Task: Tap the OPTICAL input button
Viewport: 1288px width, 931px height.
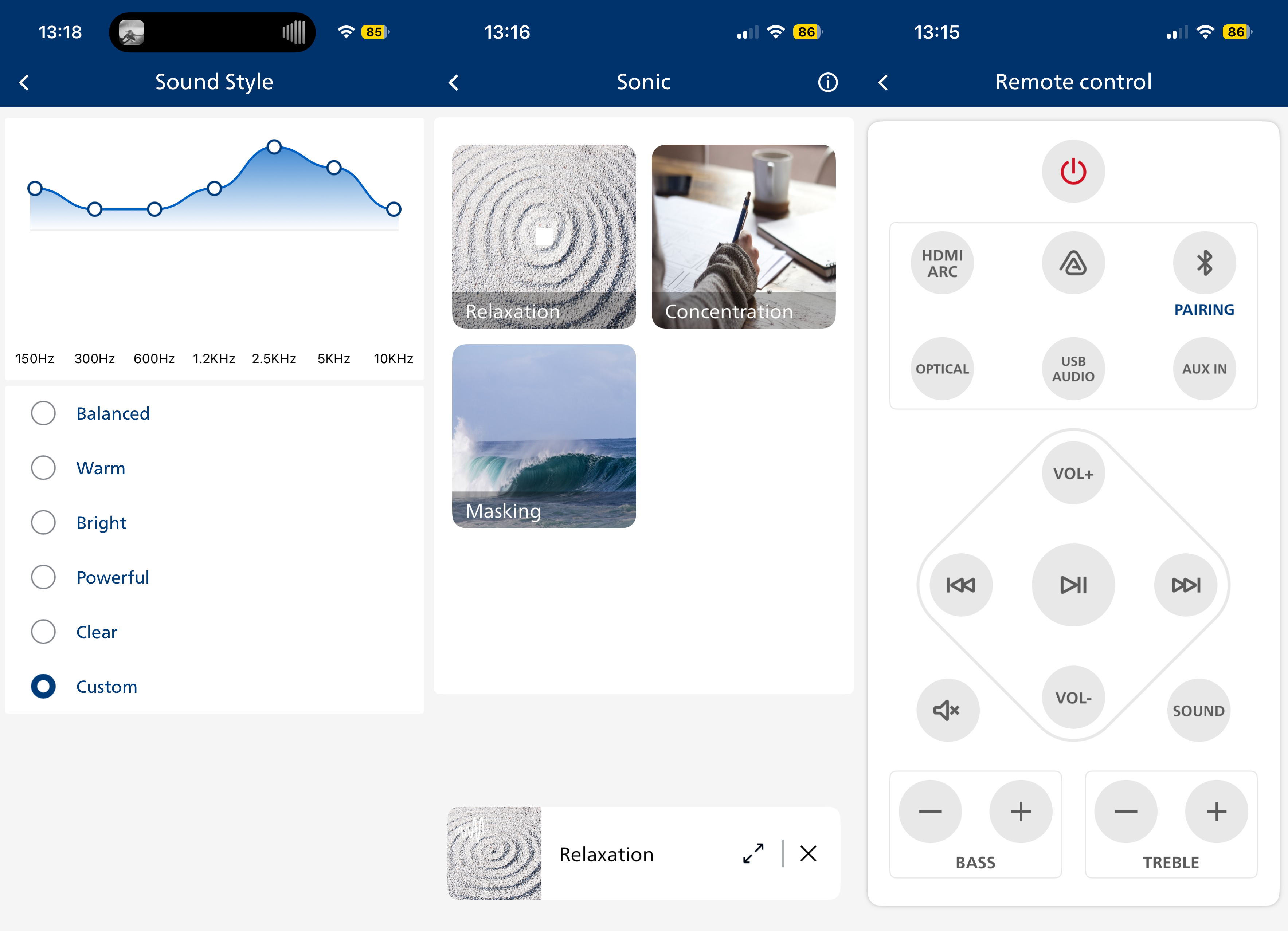Action: click(x=942, y=369)
